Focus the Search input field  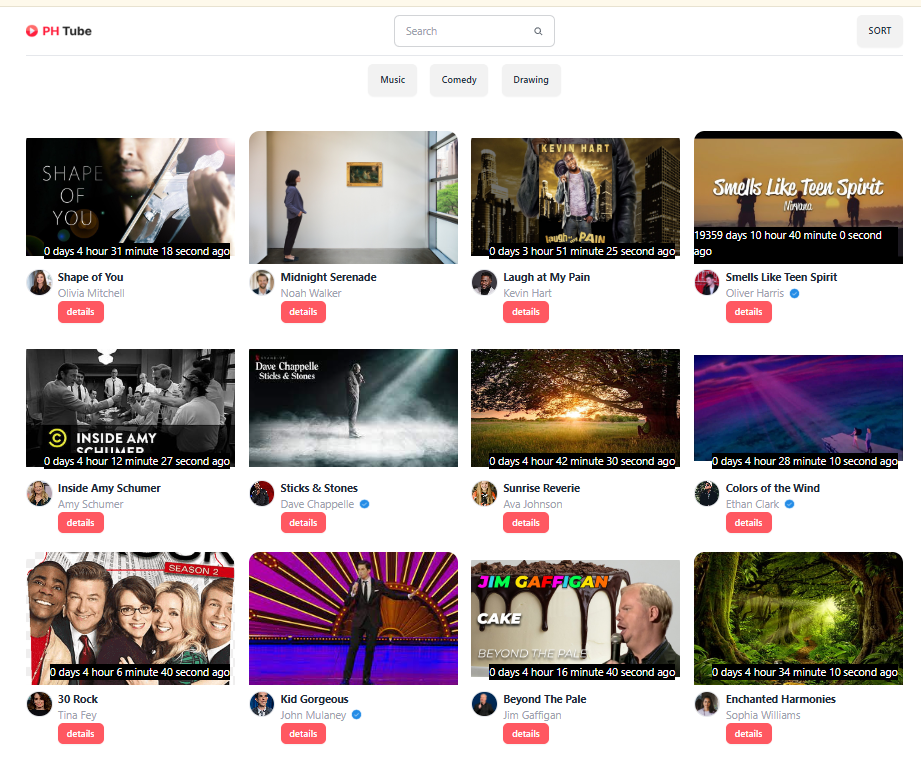click(462, 31)
